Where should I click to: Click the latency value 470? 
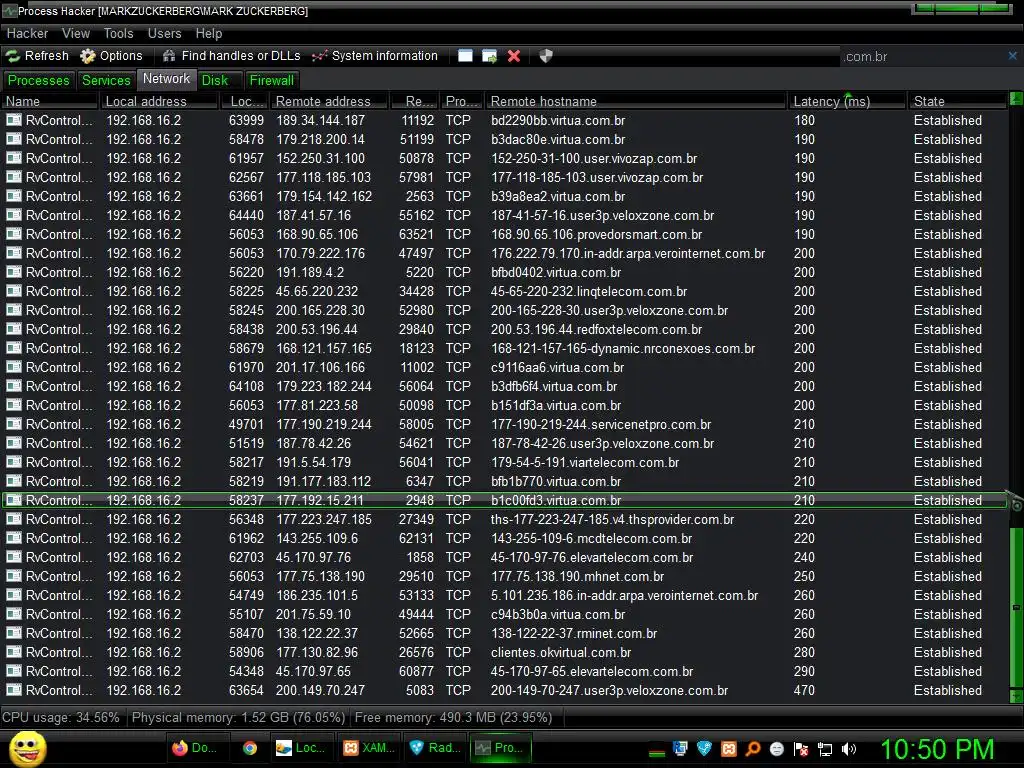804,690
